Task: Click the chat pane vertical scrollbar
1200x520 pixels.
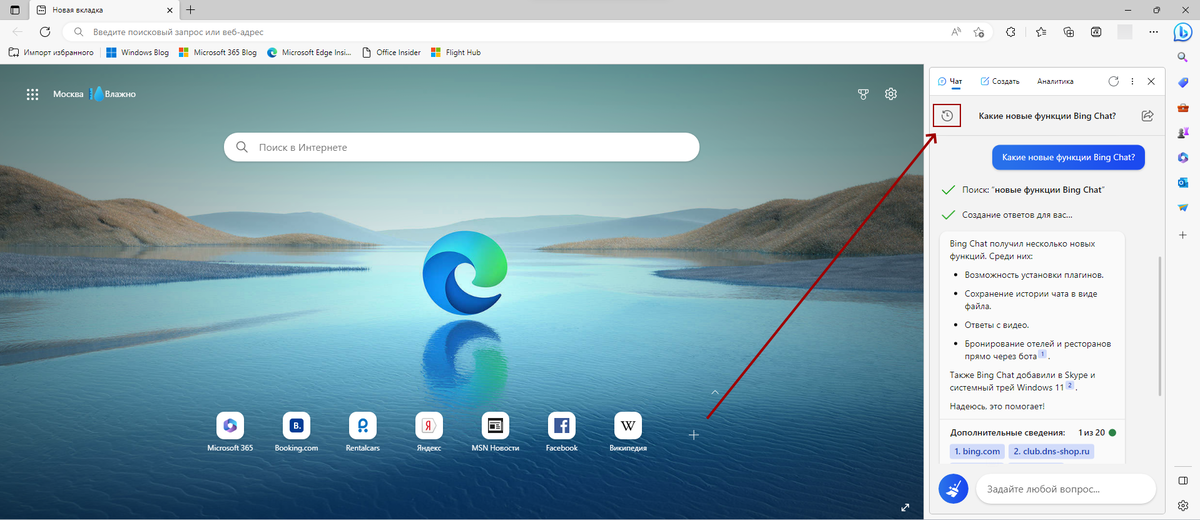Action: [1160, 325]
